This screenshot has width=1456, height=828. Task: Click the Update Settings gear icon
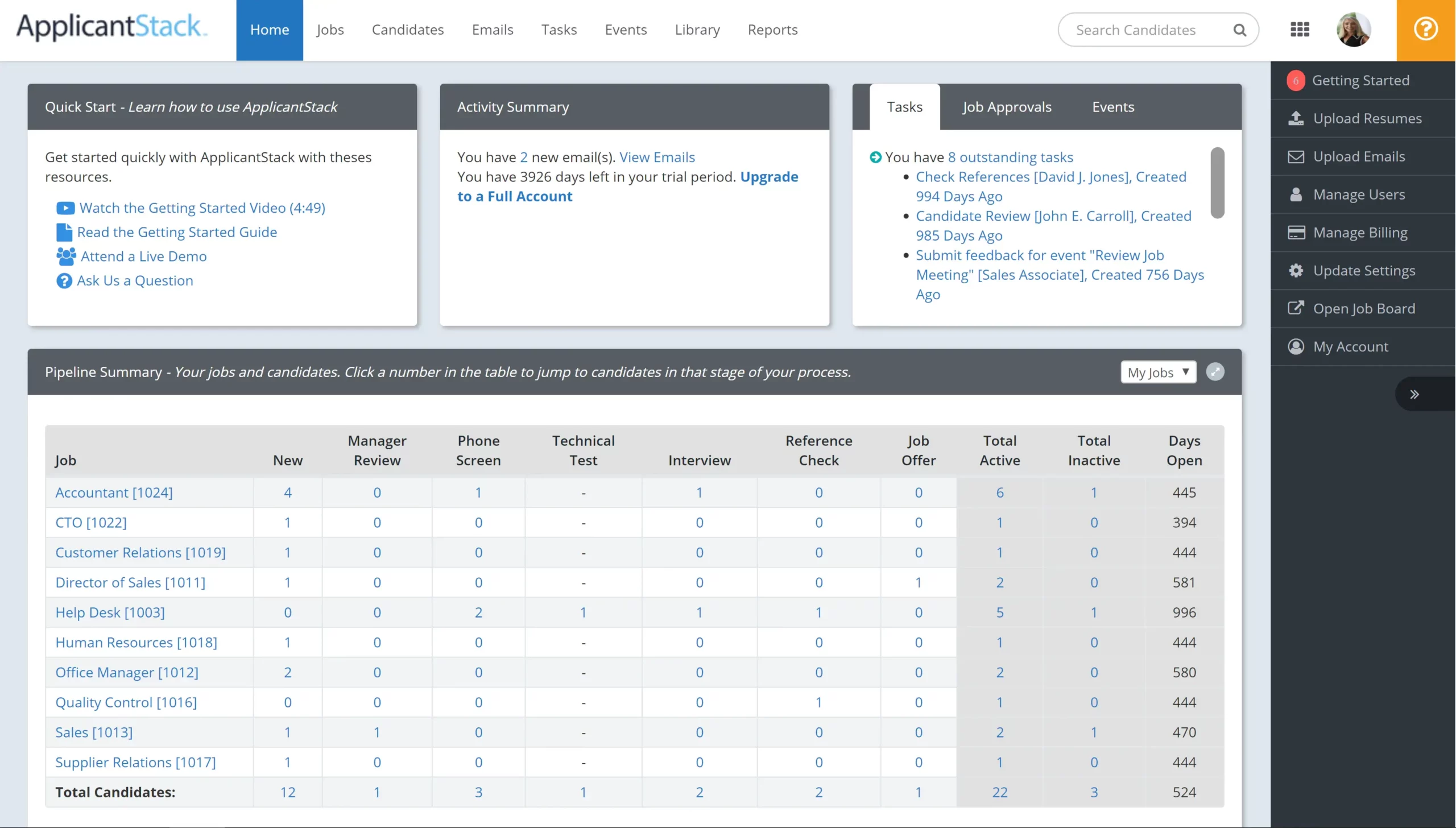click(1296, 271)
